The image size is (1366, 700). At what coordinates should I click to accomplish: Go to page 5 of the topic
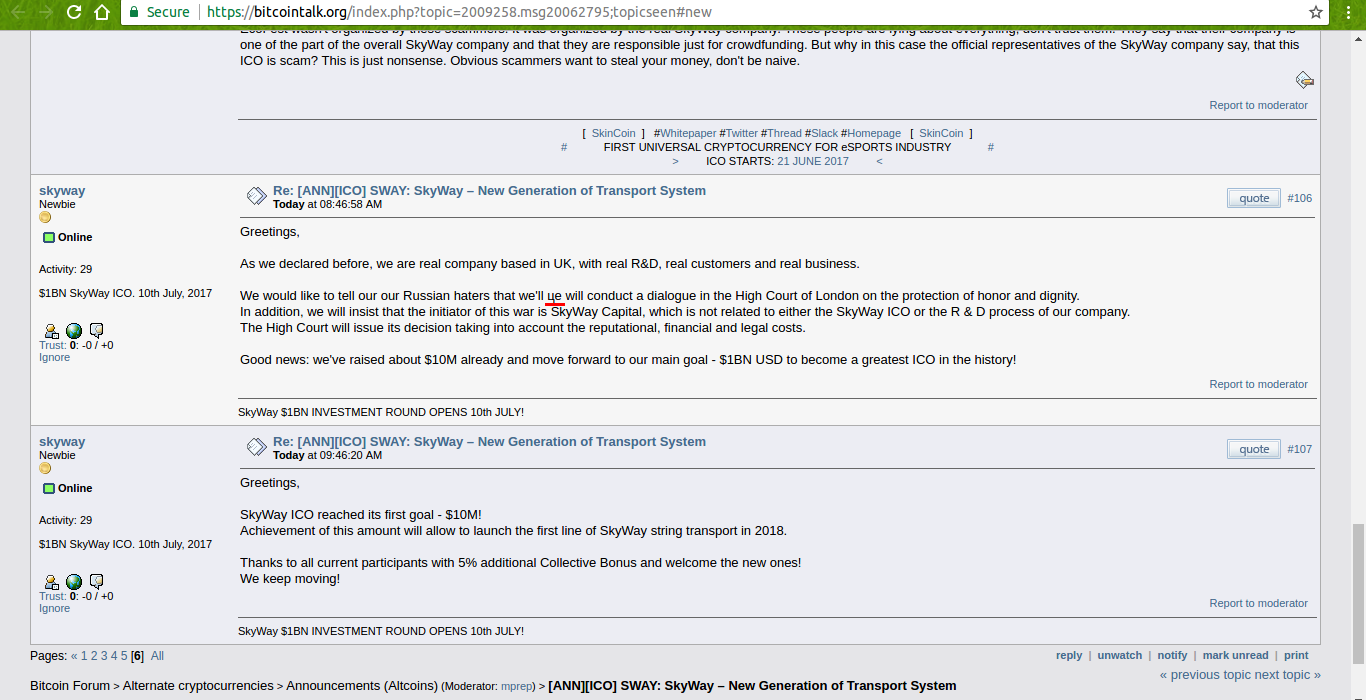pyautogui.click(x=124, y=656)
